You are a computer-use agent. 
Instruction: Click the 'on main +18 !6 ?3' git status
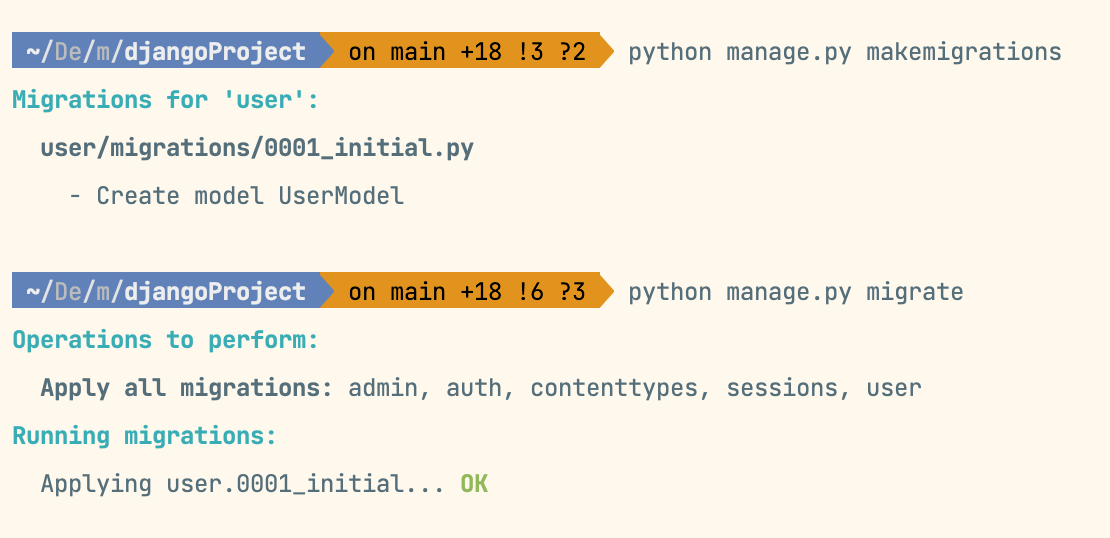point(467,291)
